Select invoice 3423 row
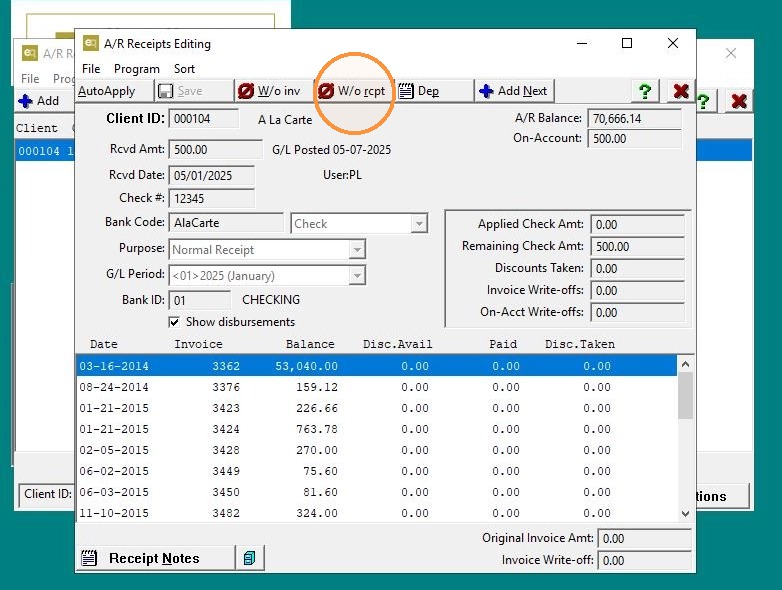782x590 pixels. click(377, 408)
